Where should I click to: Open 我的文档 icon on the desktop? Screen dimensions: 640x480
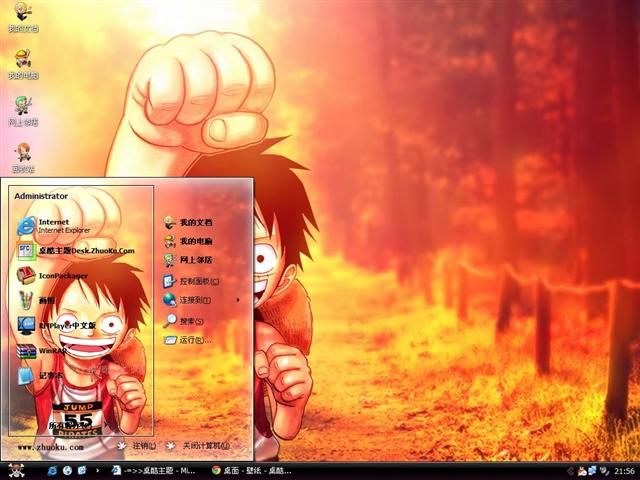(x=23, y=17)
